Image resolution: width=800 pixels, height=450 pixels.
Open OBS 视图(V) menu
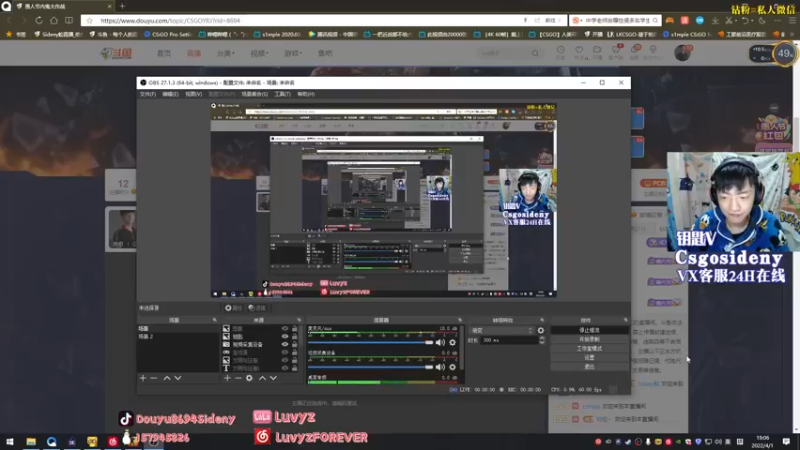click(193, 94)
